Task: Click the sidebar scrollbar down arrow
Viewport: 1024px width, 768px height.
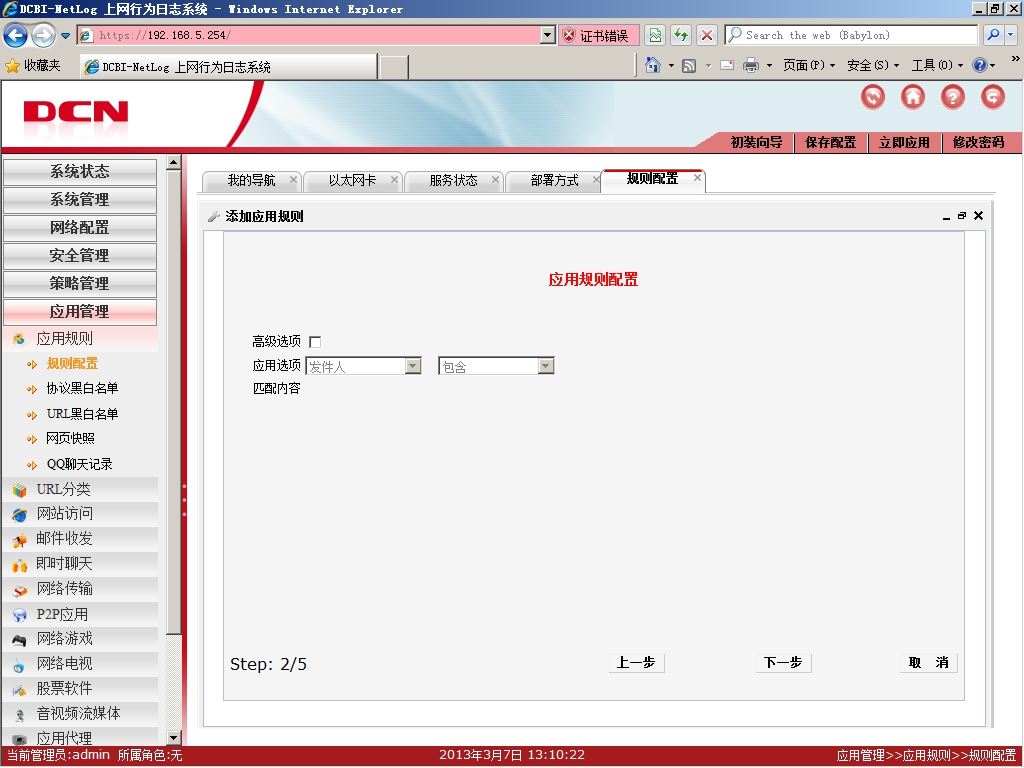Action: coord(174,738)
